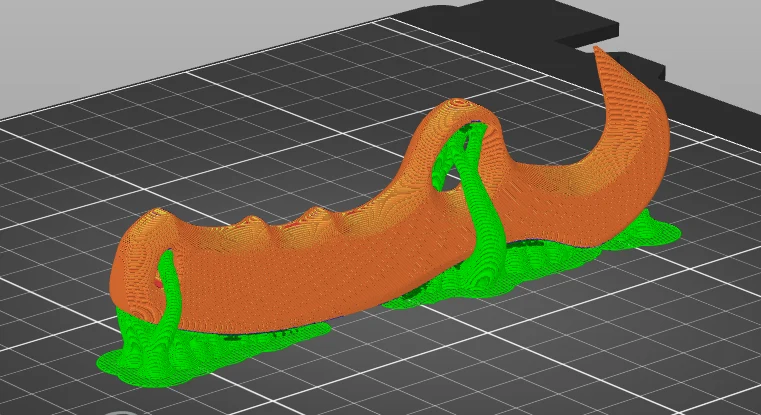Click the red overhang spot near the left support

[x=158, y=282]
